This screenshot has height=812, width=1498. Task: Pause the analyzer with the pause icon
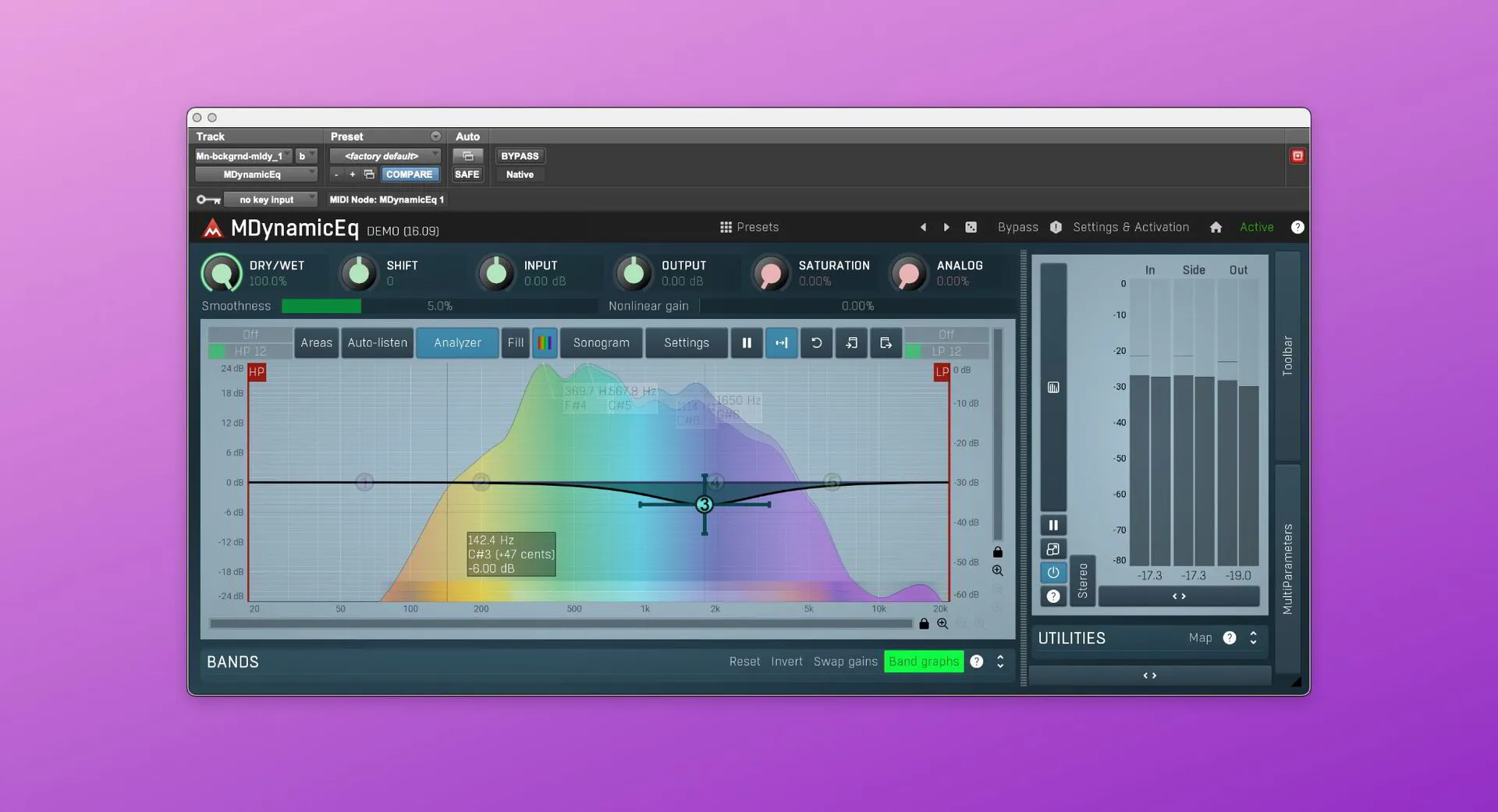pos(747,342)
